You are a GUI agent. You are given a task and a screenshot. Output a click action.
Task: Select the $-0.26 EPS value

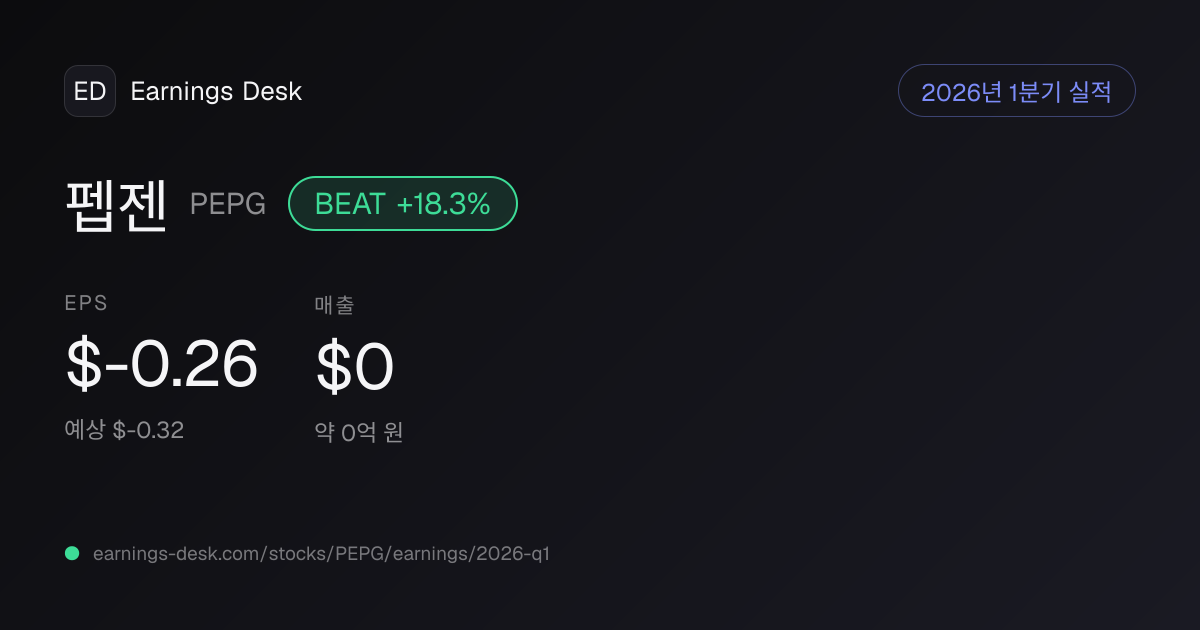coord(162,364)
